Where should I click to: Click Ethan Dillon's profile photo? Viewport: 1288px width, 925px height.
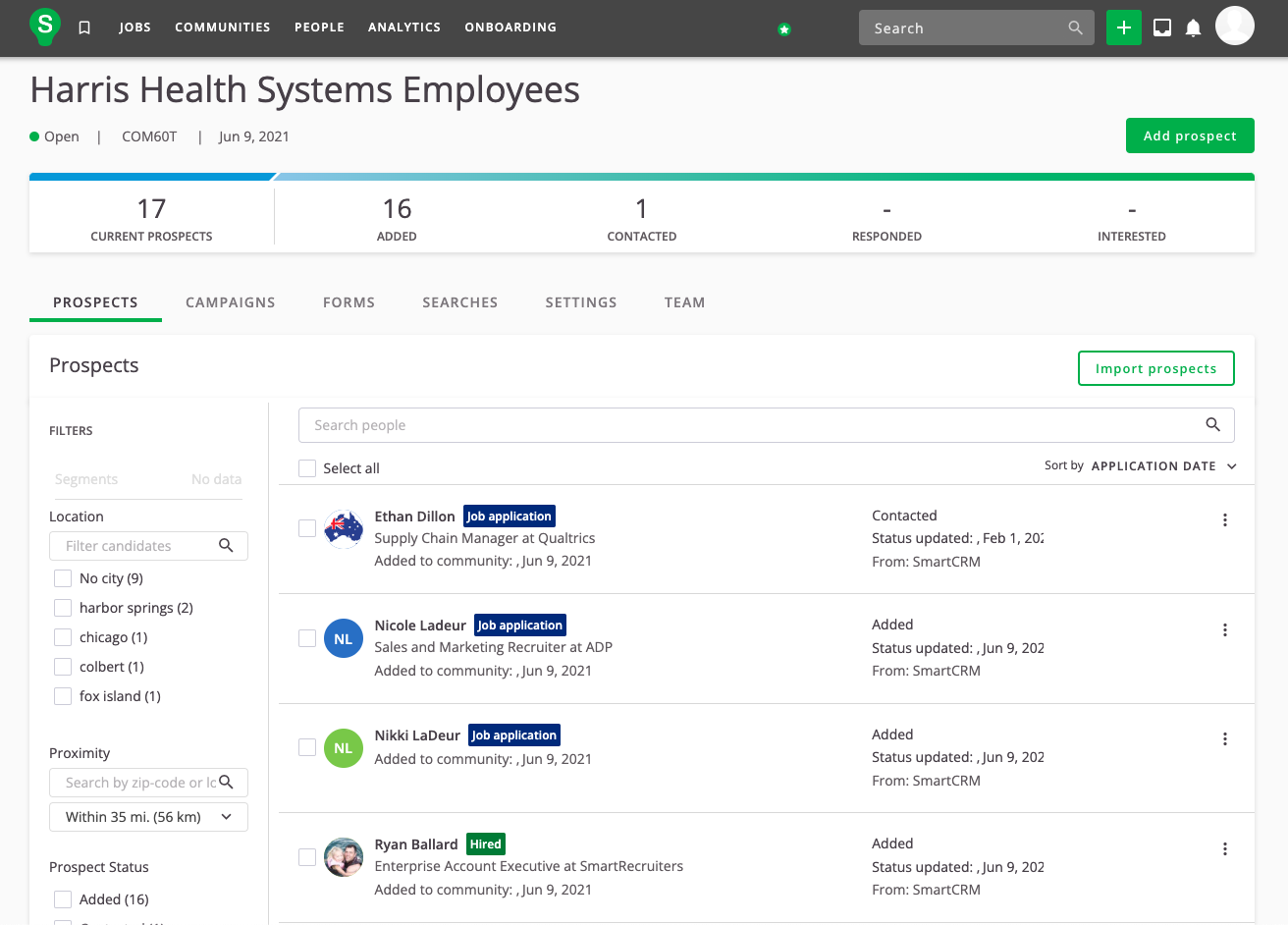(344, 529)
